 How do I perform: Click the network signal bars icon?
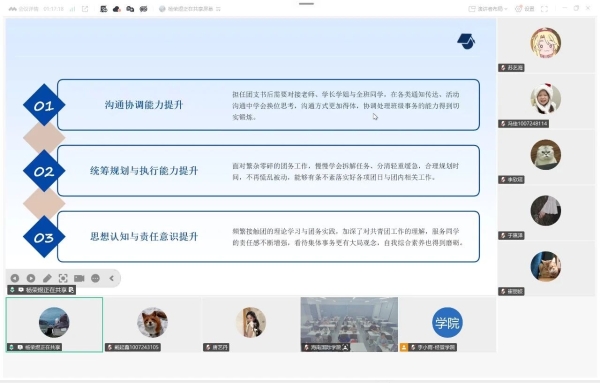(72, 8)
